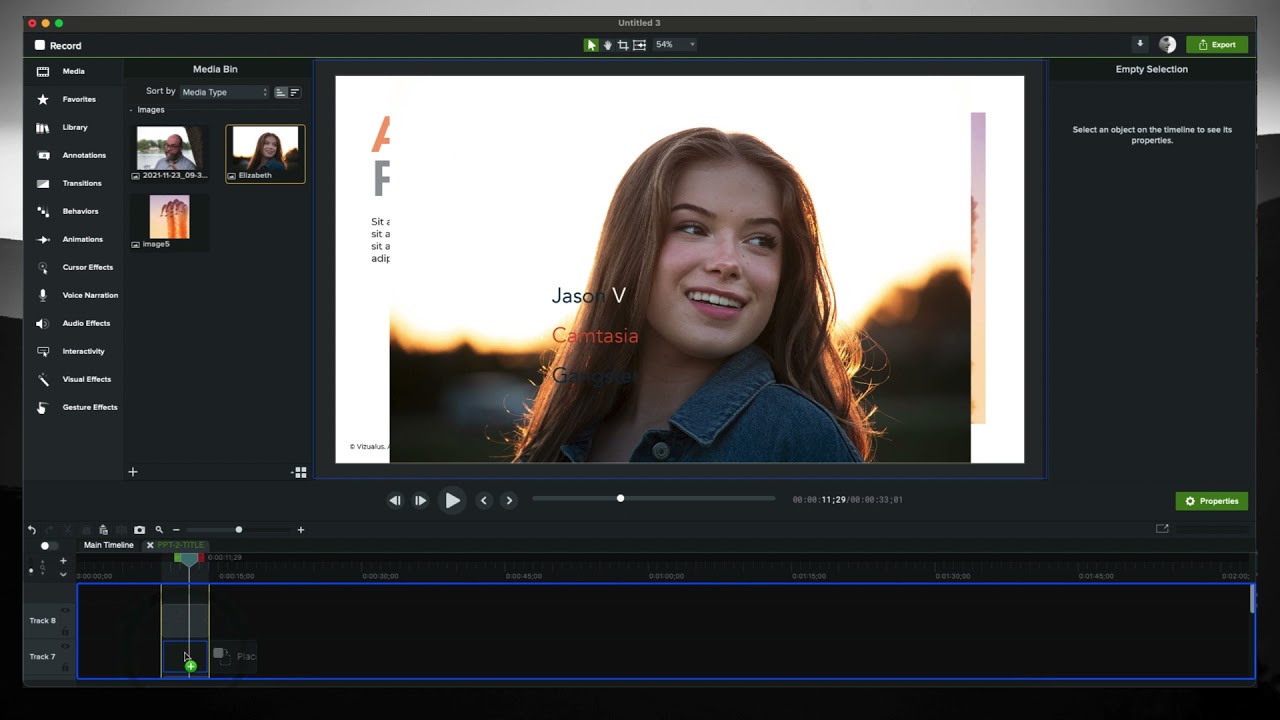Collapse the Images group in Media Bin
This screenshot has width=1280, height=720.
[131, 110]
